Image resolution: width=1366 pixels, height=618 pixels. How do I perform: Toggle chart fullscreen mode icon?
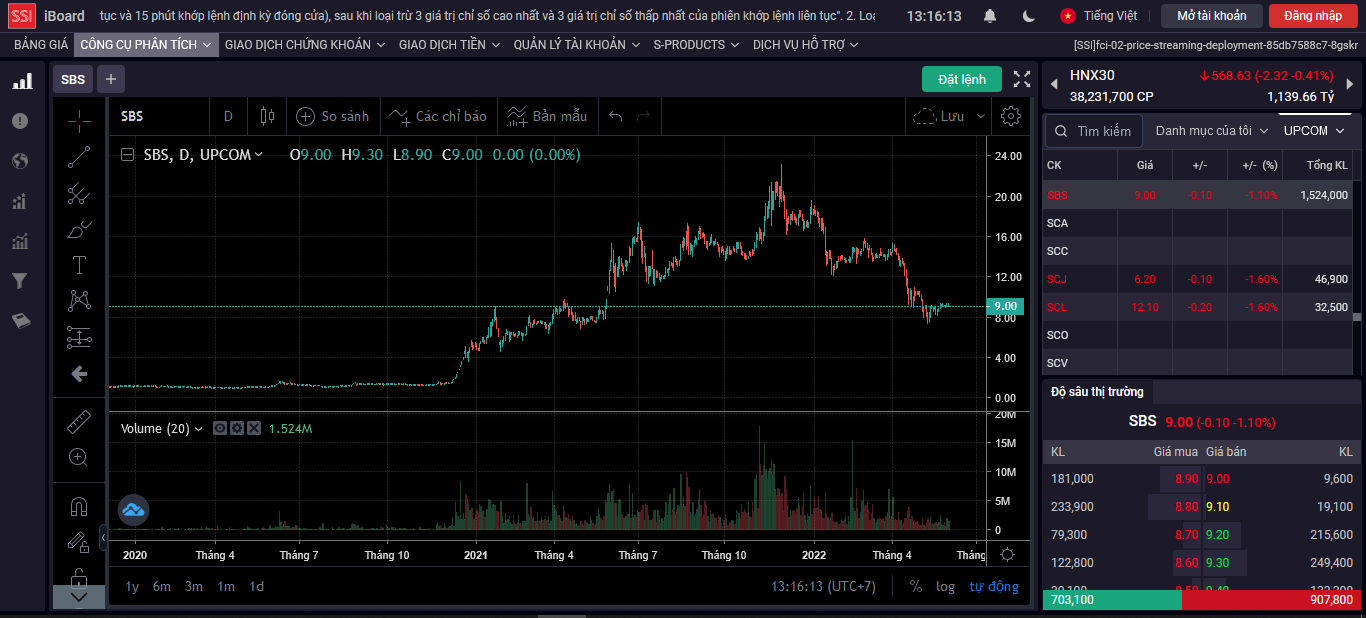point(1022,79)
